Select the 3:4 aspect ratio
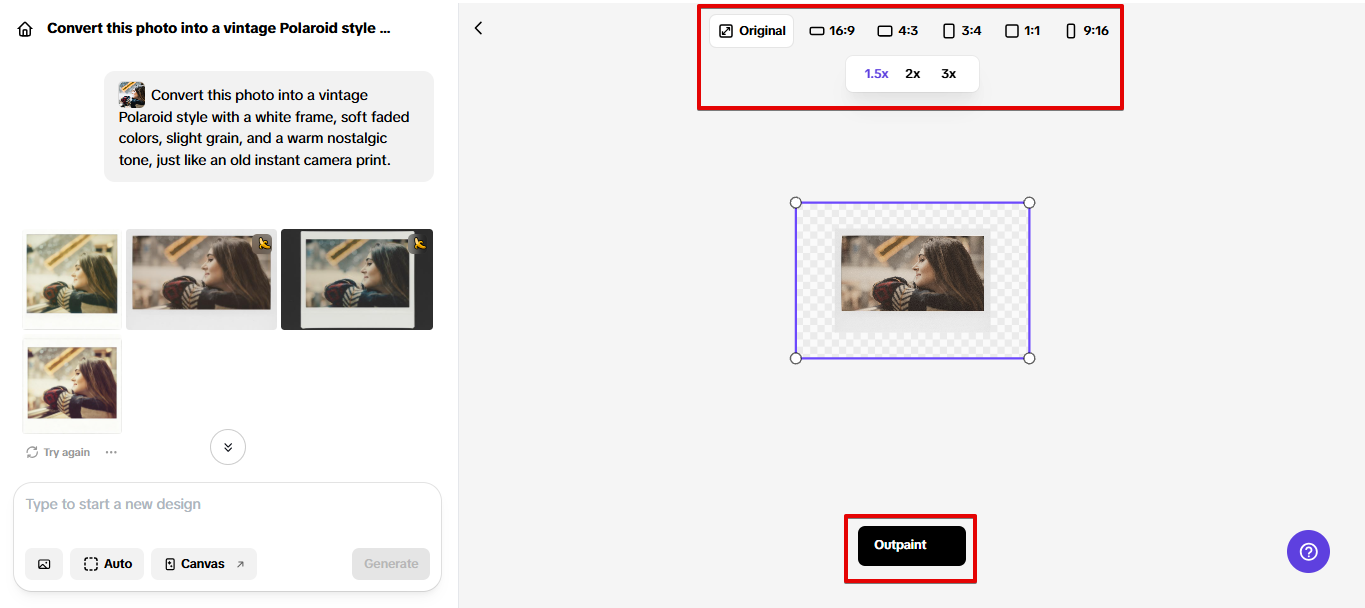Viewport: 1365px width, 608px height. [961, 31]
